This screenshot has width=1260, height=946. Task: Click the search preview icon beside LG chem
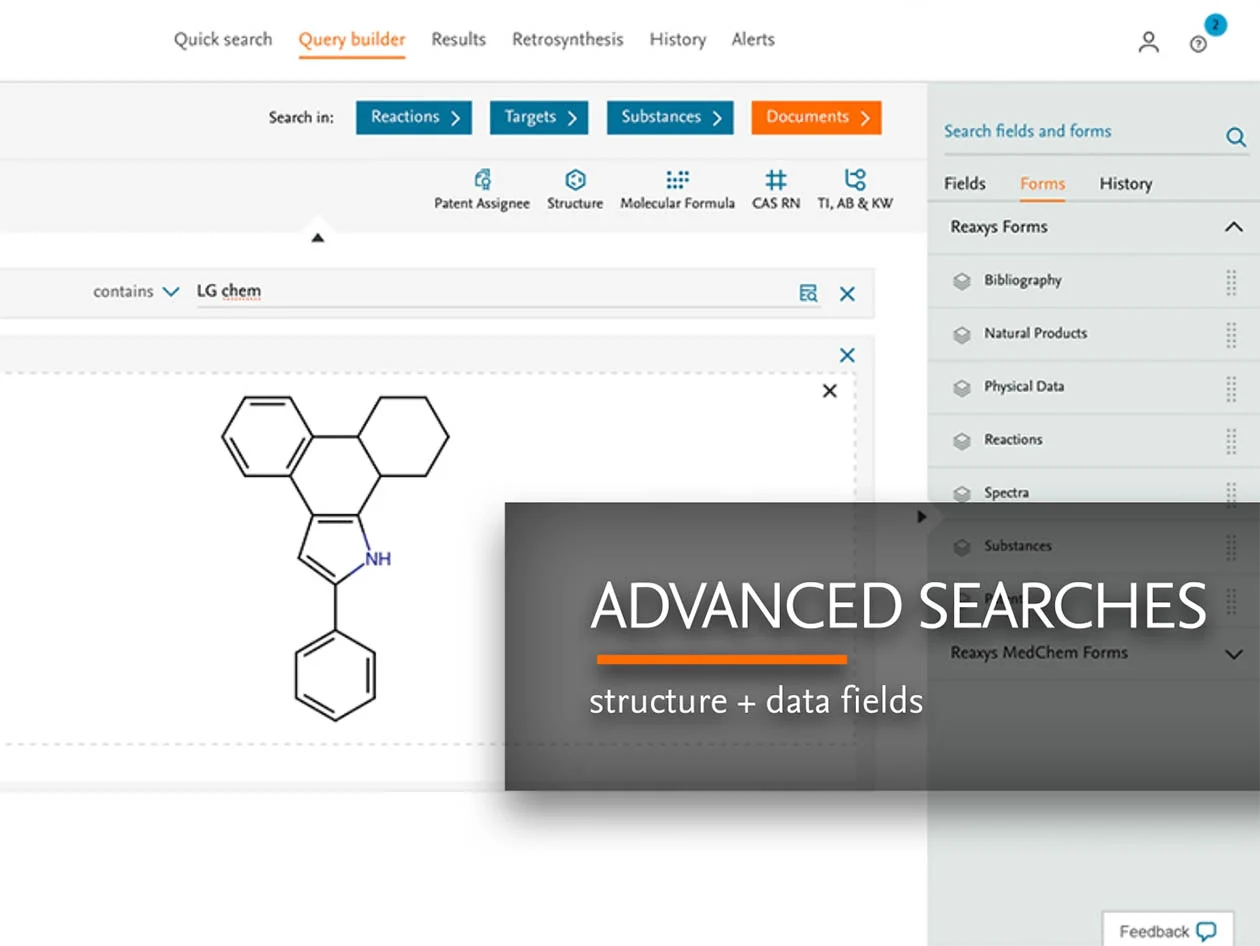pyautogui.click(x=808, y=293)
